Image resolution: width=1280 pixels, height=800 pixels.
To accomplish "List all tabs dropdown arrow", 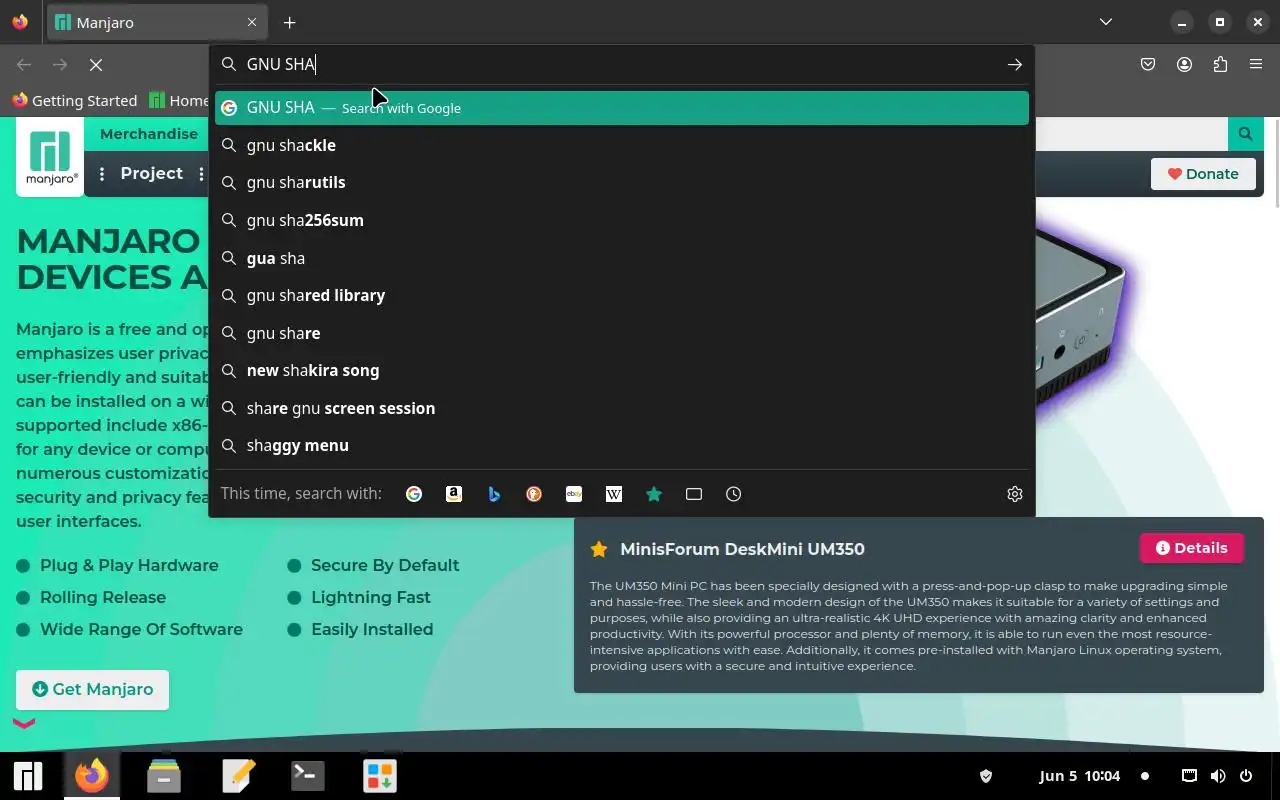I will [x=1105, y=22].
